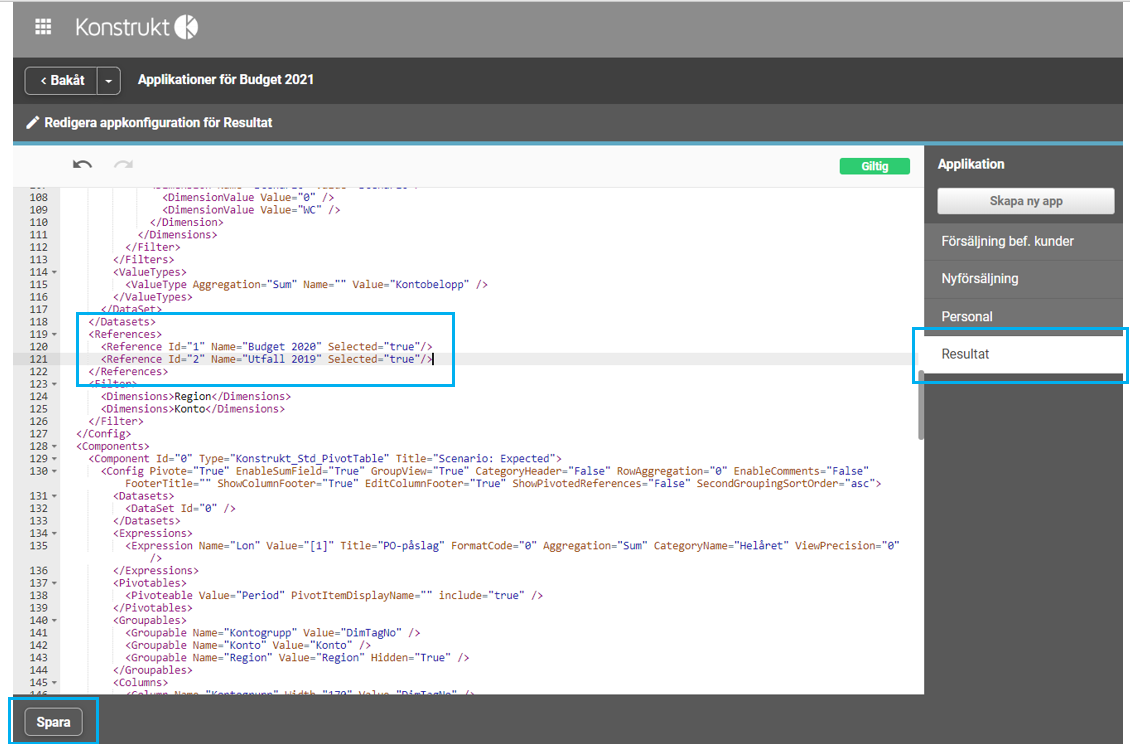Collapse the Filter block at line 123
The image size is (1130, 744).
click(x=54, y=384)
